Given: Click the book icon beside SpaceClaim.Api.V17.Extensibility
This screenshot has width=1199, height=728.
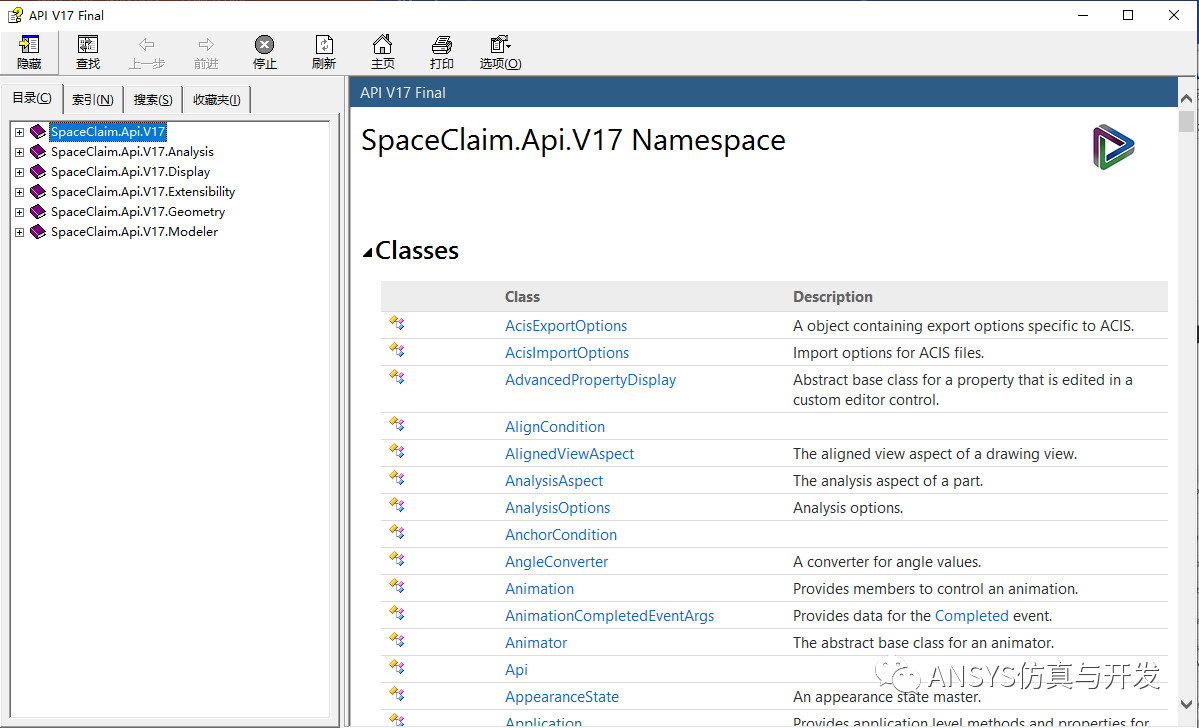Looking at the screenshot, I should point(38,191).
